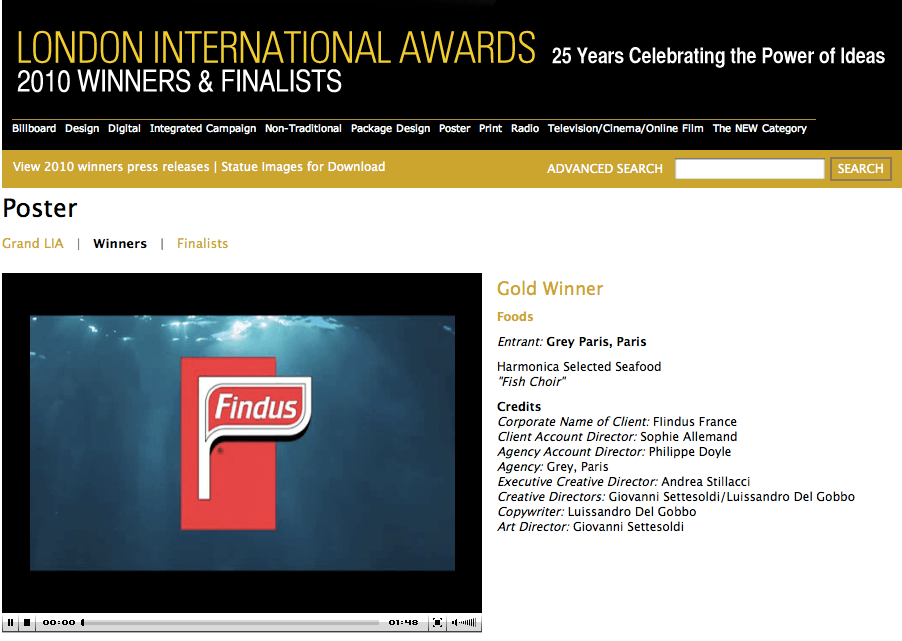This screenshot has height=641, width=902.
Task: Open the Television/Cinema/Online Film category
Action: click(x=625, y=128)
